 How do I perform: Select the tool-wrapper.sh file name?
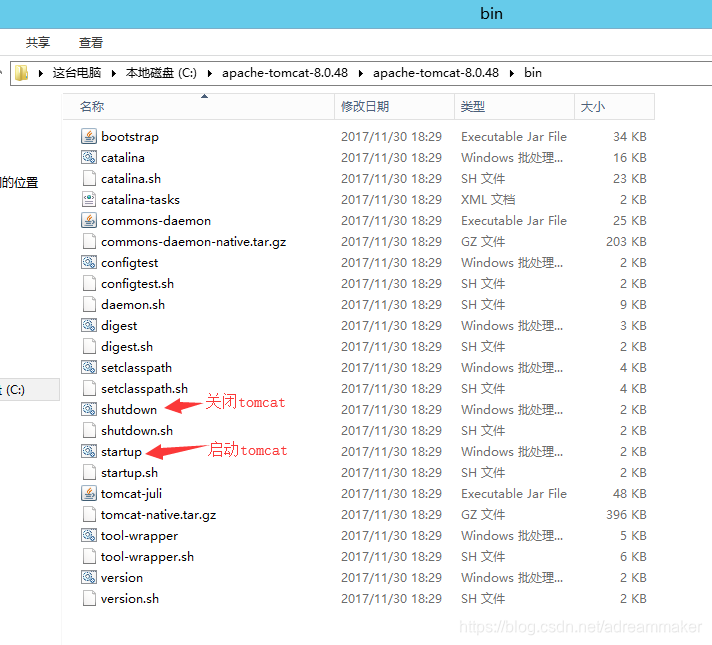pos(147,556)
